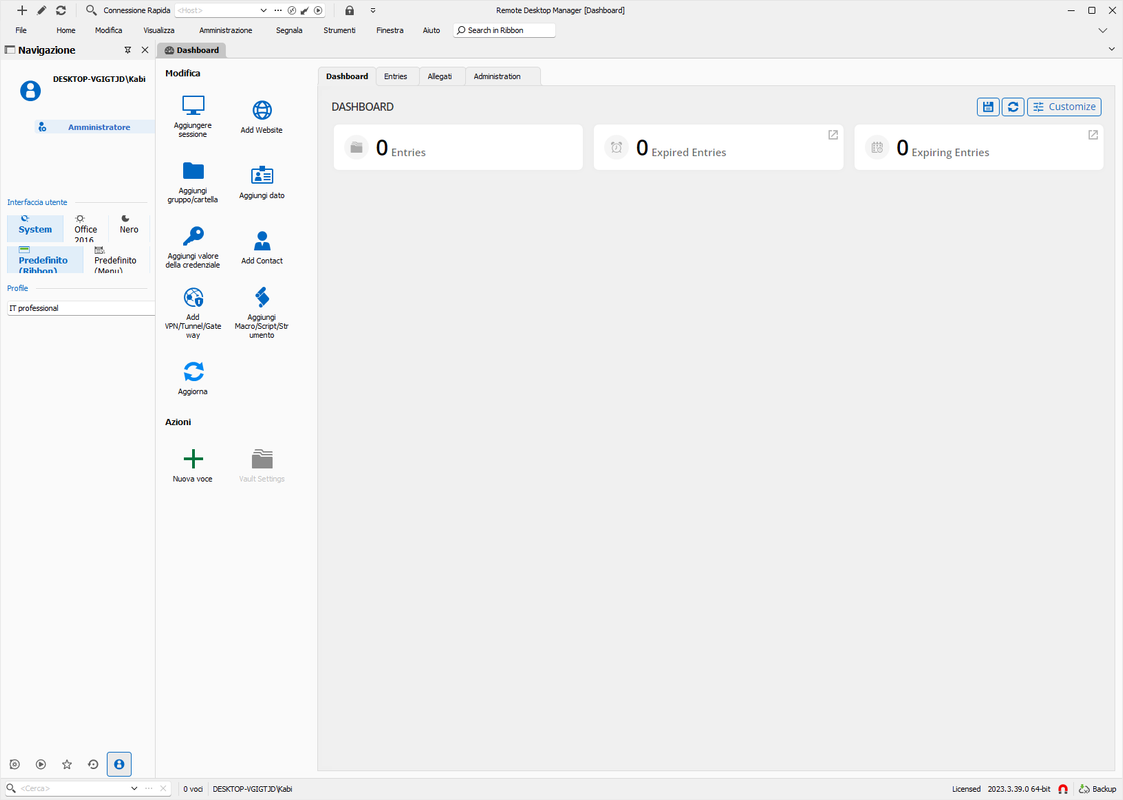The width and height of the screenshot is (1123, 800).
Task: Click the vault disc icon in bottom navigation
Action: [x=14, y=764]
